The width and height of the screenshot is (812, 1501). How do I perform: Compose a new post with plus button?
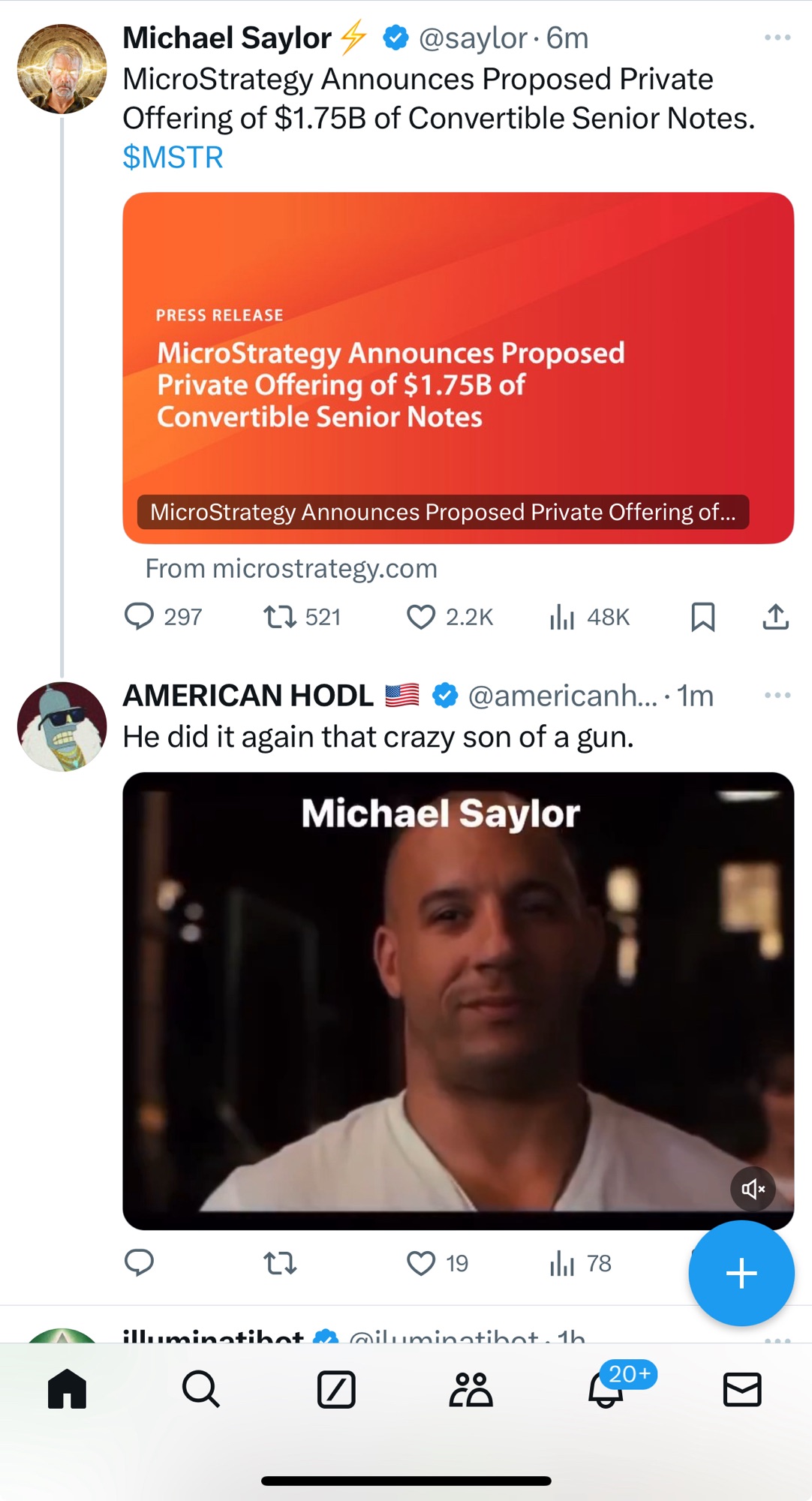[741, 1273]
